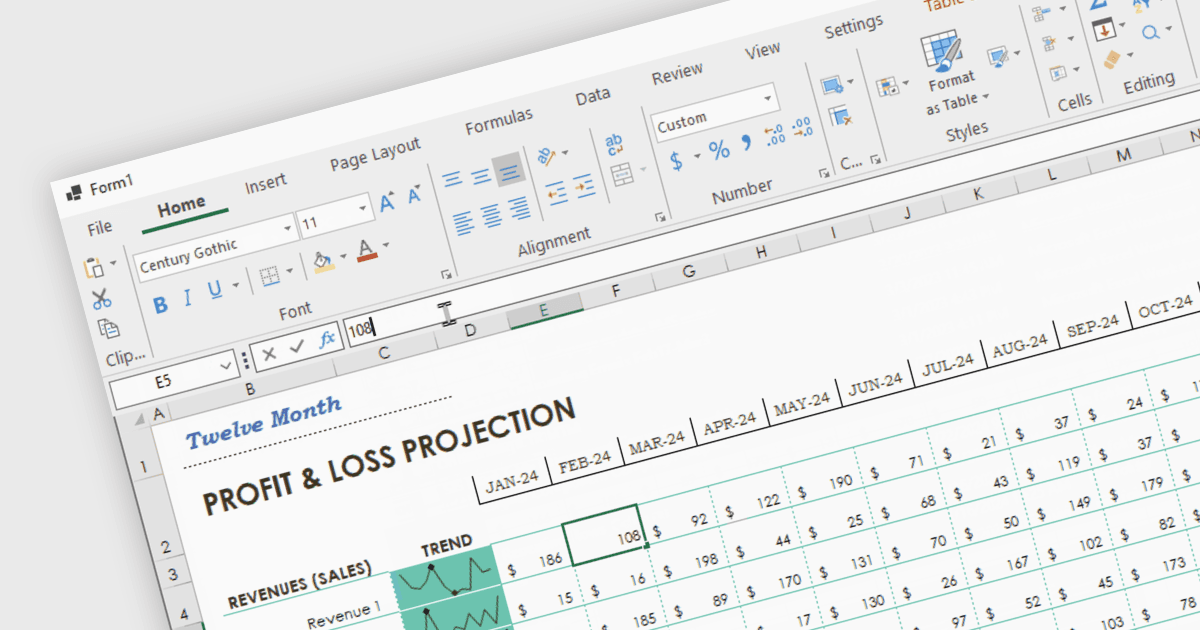Apply percent style number format
Viewport: 1200px width, 630px height.
(719, 150)
